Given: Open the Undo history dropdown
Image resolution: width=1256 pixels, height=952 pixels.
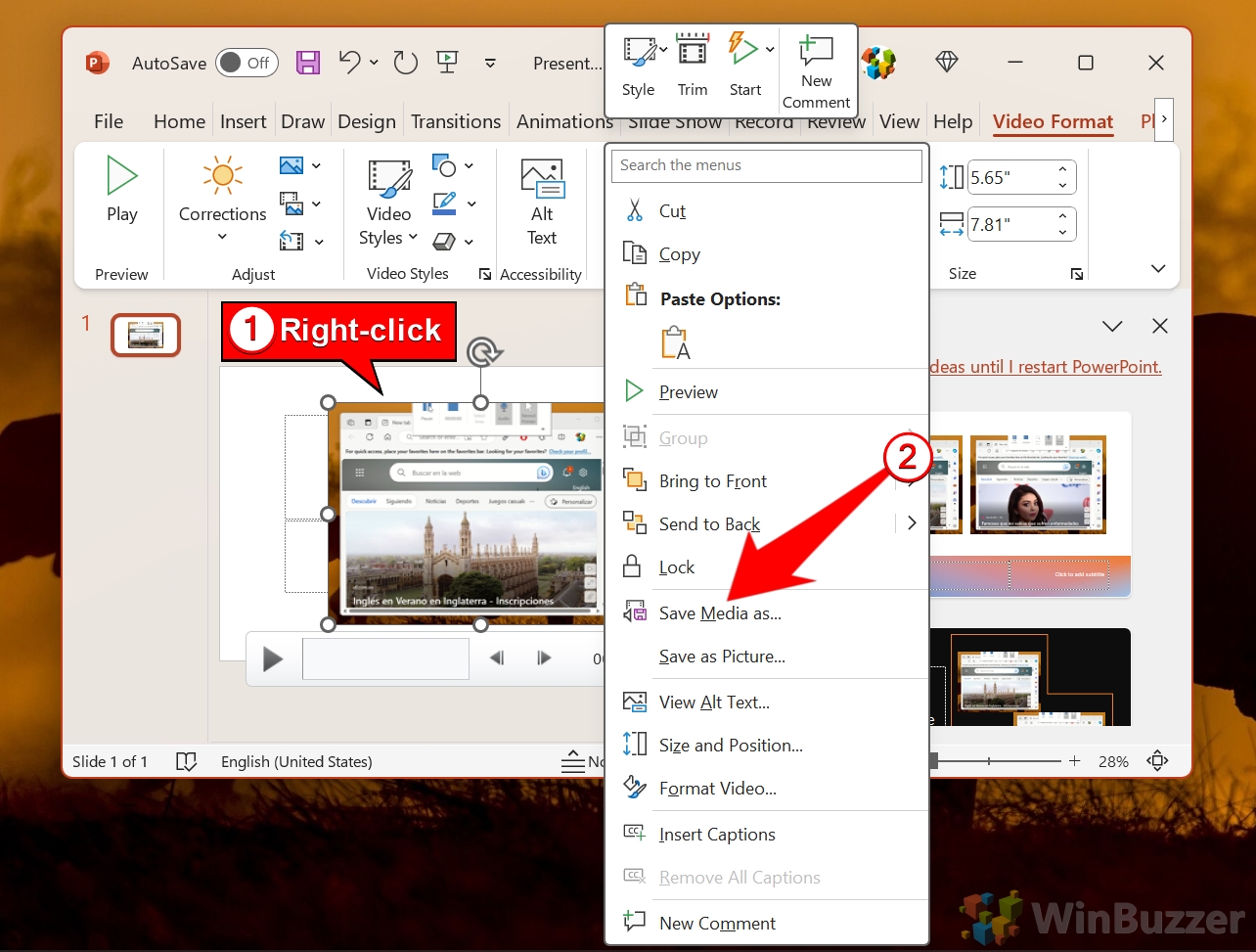Looking at the screenshot, I should (374, 64).
